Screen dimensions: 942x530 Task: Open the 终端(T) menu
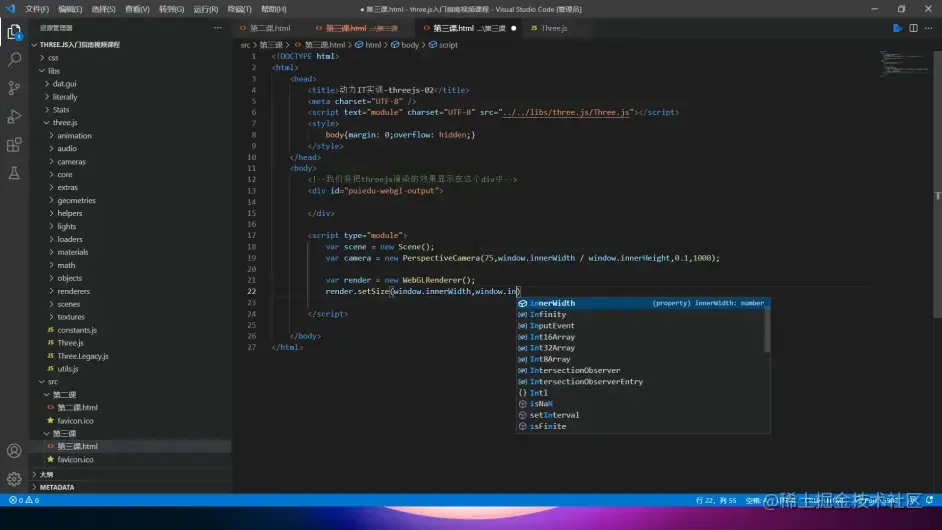click(x=240, y=9)
